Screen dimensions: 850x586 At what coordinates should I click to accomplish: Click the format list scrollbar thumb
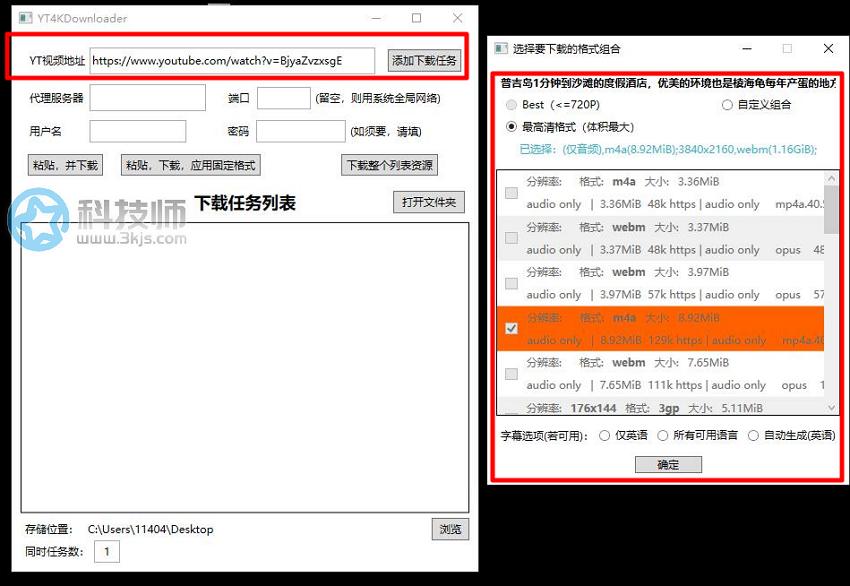(831, 210)
